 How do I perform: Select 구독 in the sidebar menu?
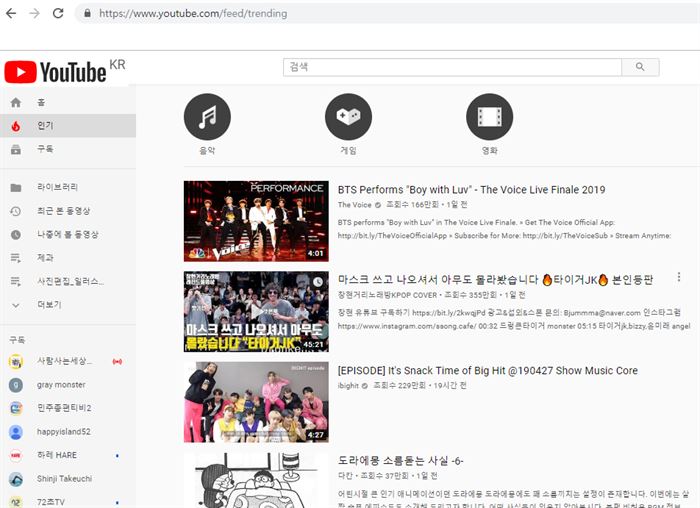coord(45,149)
